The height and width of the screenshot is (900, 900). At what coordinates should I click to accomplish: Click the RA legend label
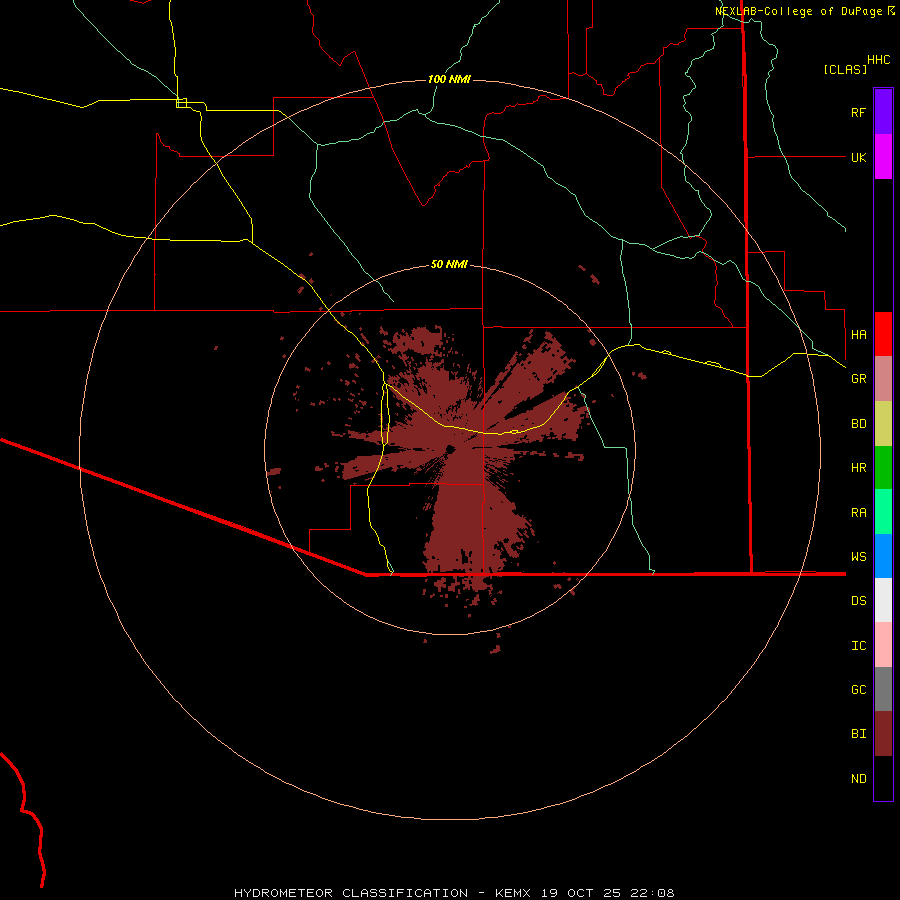tap(858, 513)
